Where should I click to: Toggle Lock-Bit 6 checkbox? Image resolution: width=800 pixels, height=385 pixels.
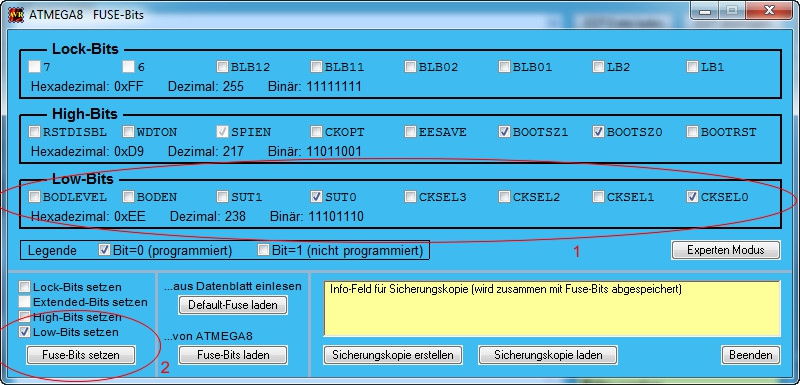pos(128,66)
